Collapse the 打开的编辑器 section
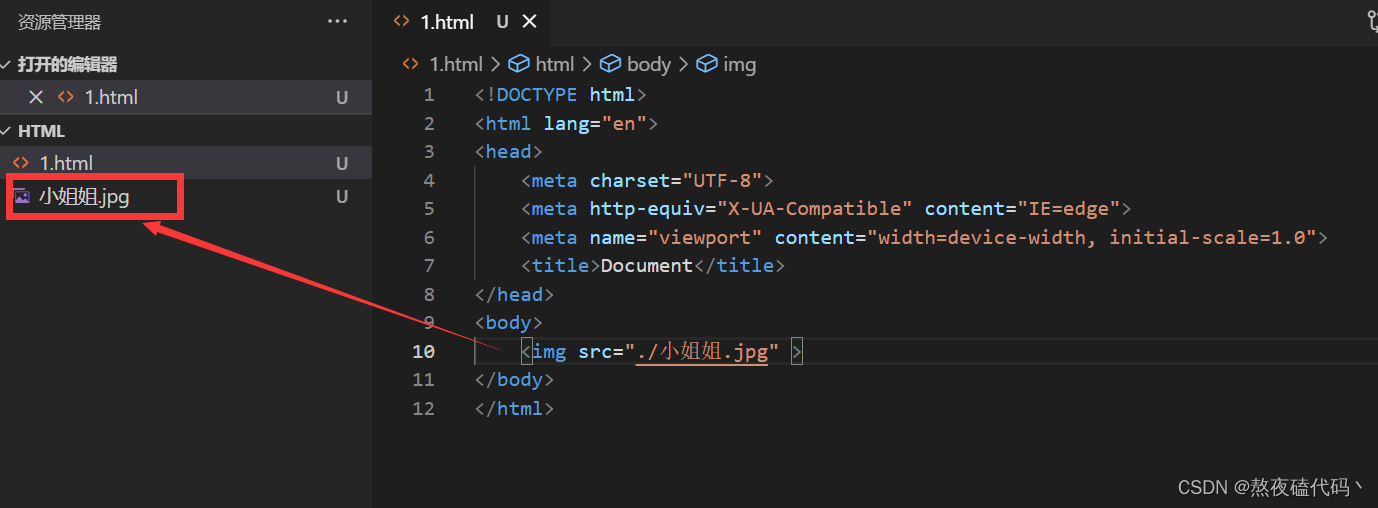 pyautogui.click(x=8, y=64)
